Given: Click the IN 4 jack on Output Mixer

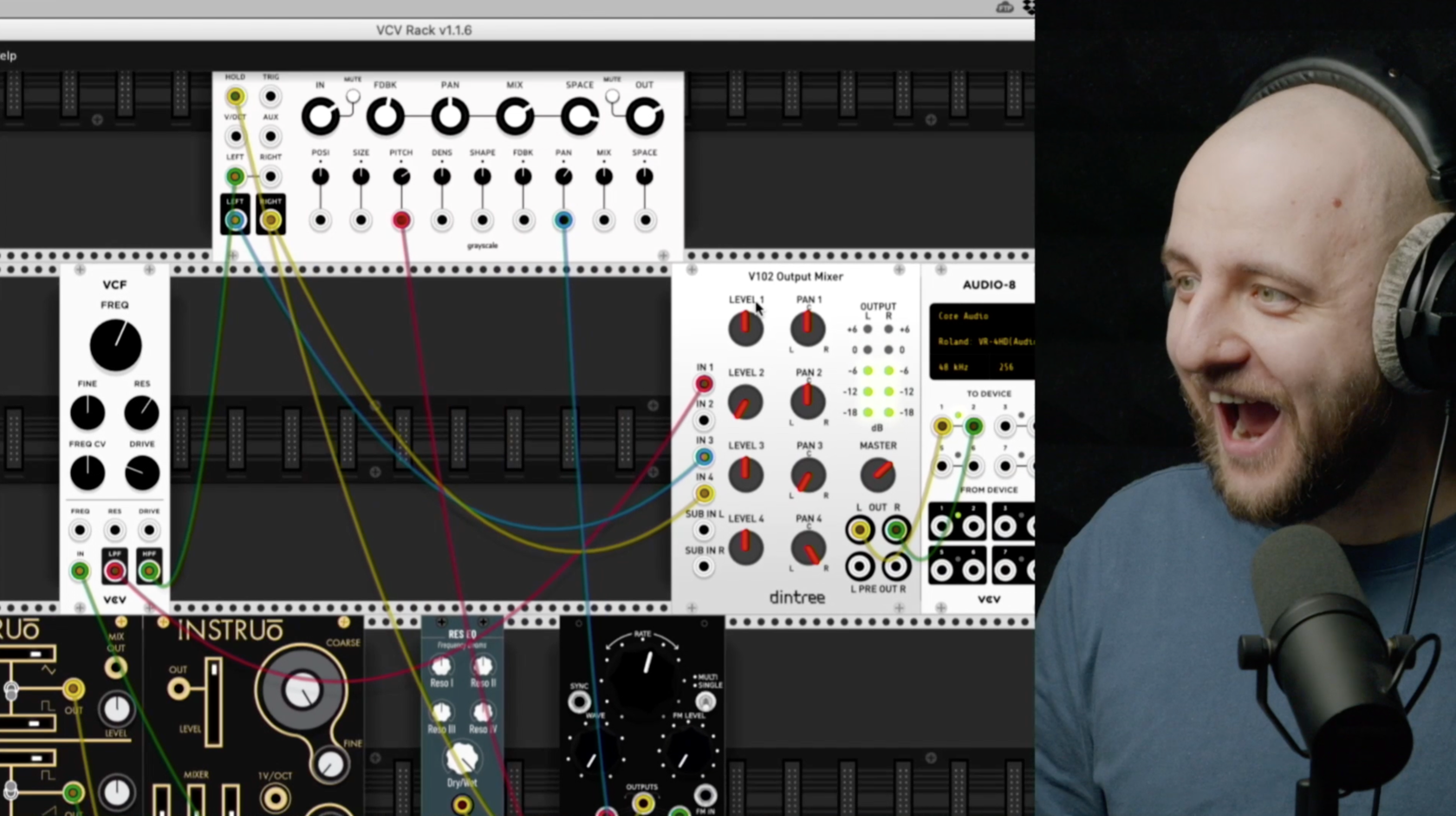Looking at the screenshot, I should point(704,493).
